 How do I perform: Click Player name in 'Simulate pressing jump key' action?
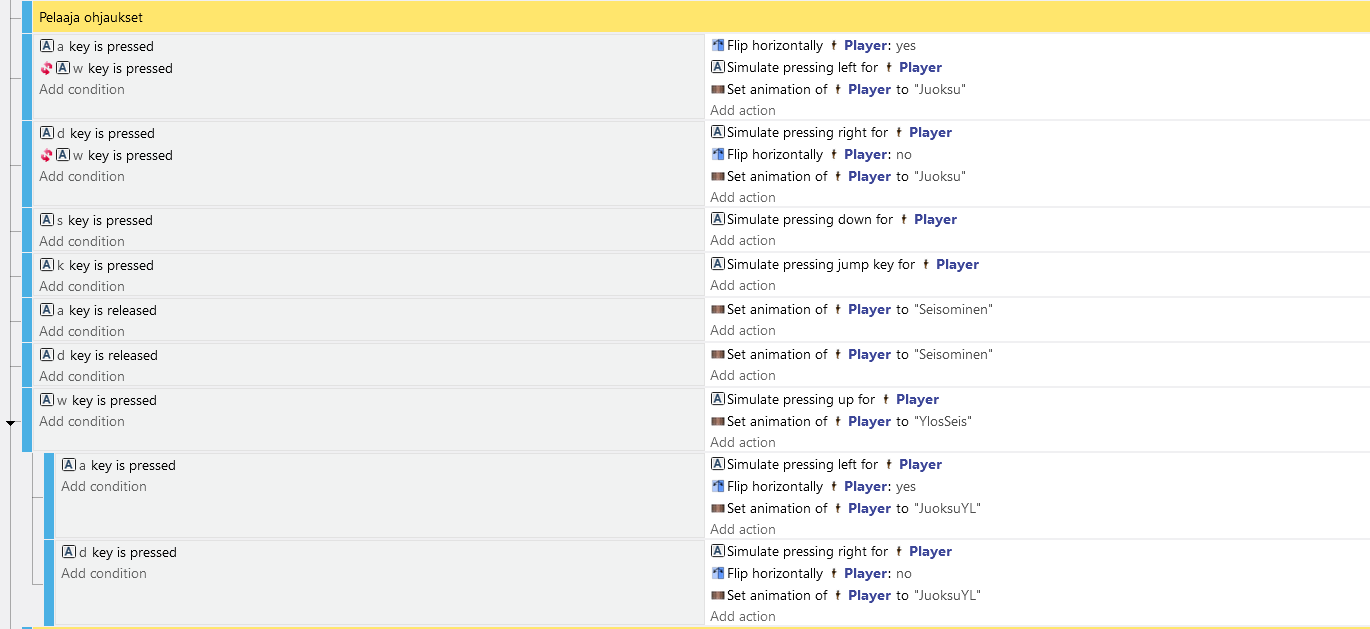[958, 264]
